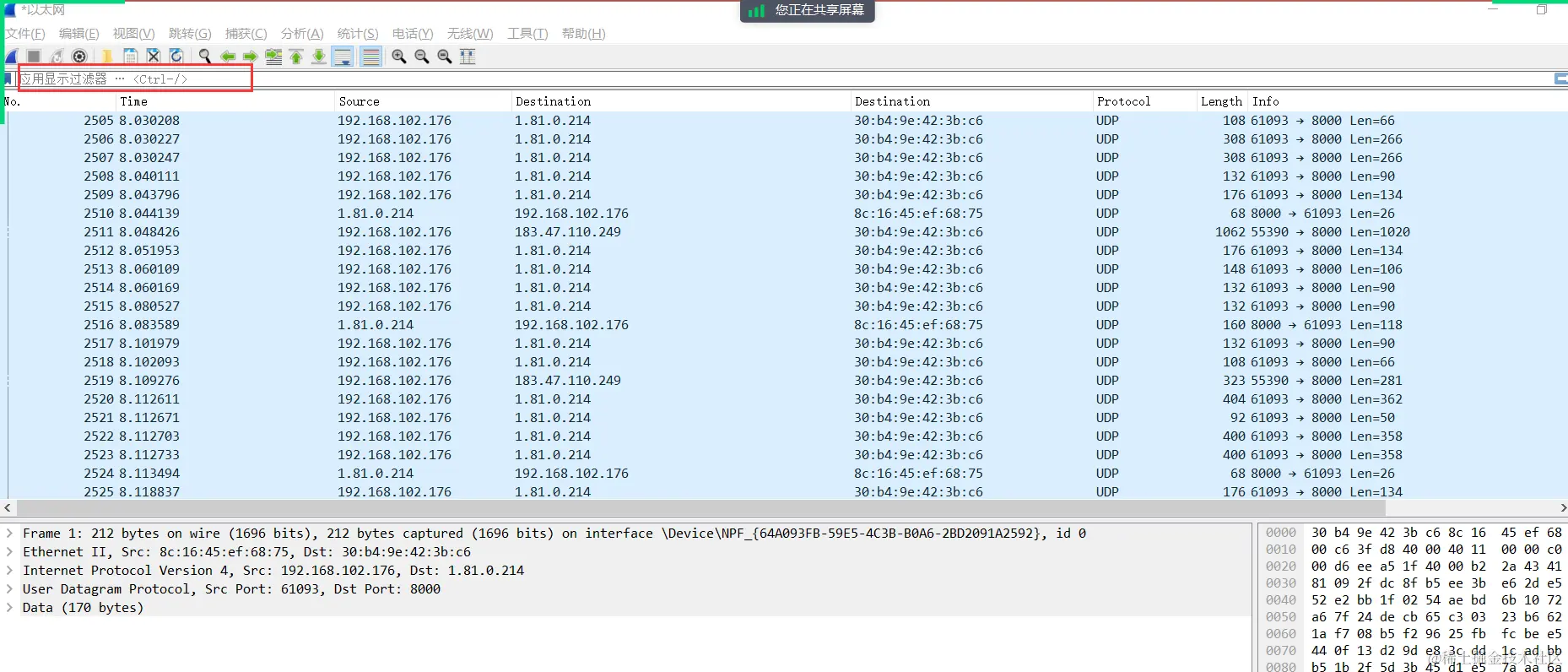Viewport: 1568px width, 672px height.
Task: Select packet 2519 at time 8.109276
Action: (x=787, y=381)
